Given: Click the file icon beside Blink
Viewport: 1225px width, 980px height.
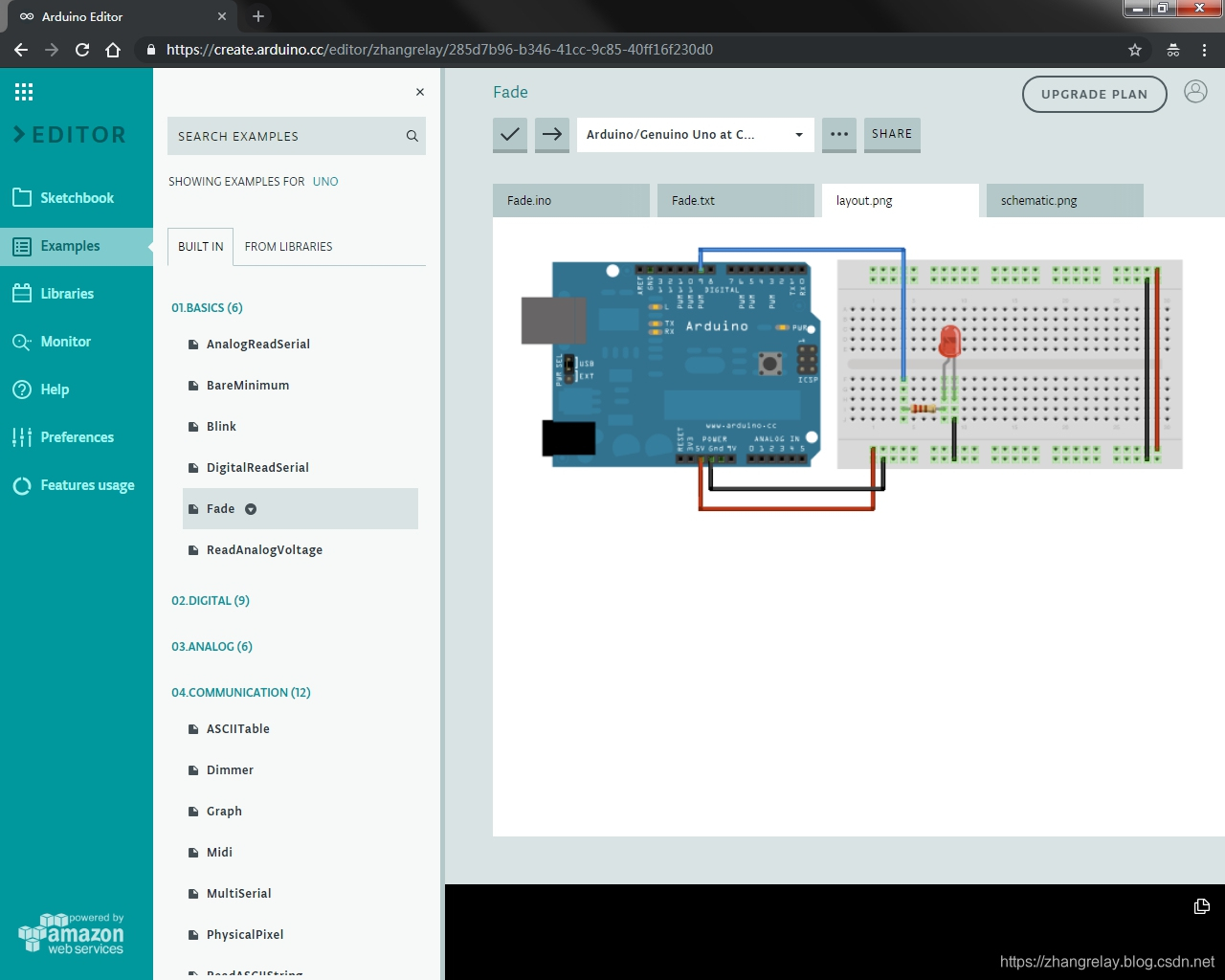Looking at the screenshot, I should click(x=193, y=427).
